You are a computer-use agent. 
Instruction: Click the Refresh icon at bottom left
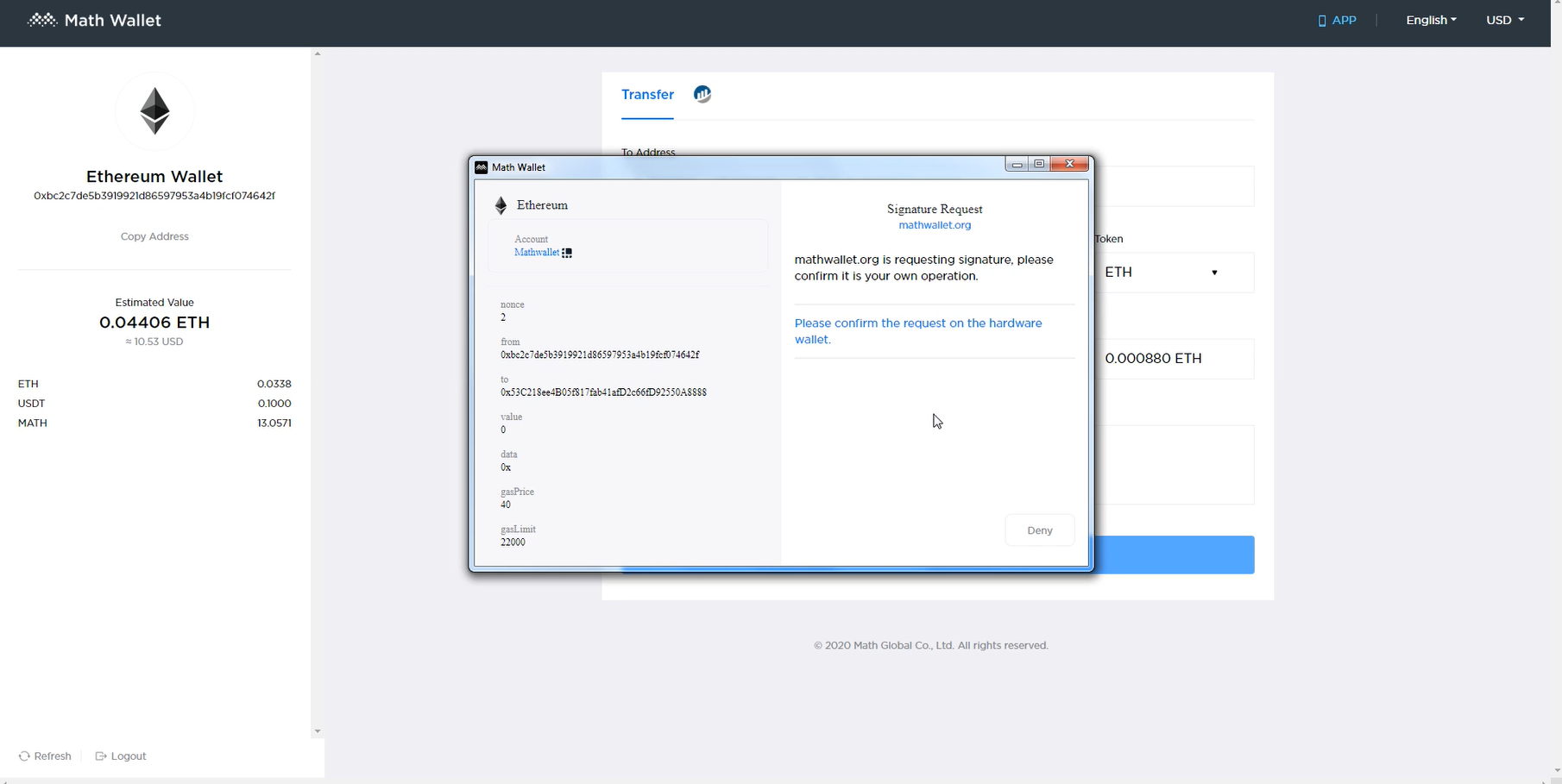tap(24, 756)
